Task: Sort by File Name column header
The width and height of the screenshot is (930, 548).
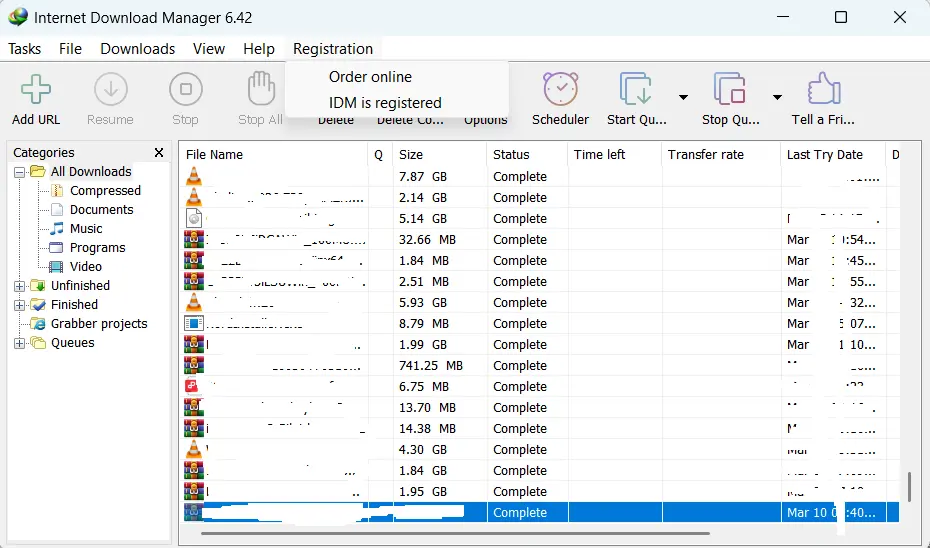Action: coord(273,155)
